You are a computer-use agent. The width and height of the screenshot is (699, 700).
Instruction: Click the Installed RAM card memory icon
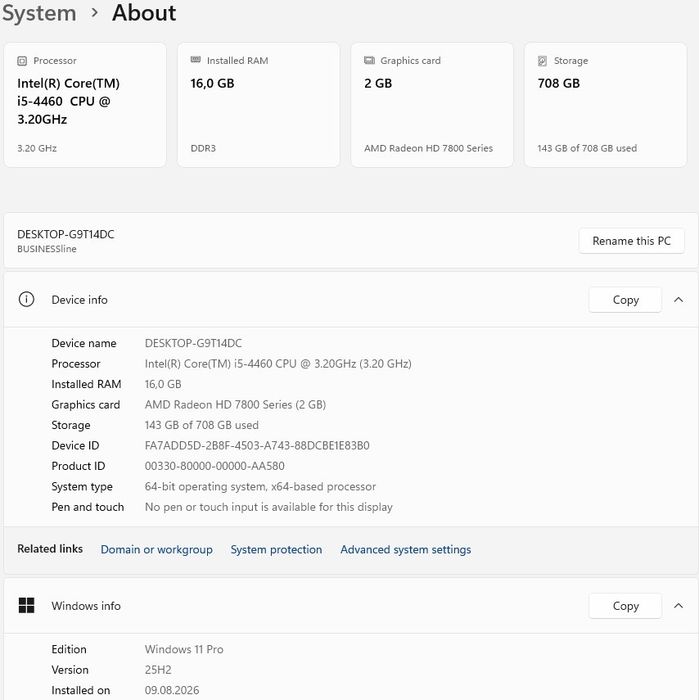click(196, 60)
